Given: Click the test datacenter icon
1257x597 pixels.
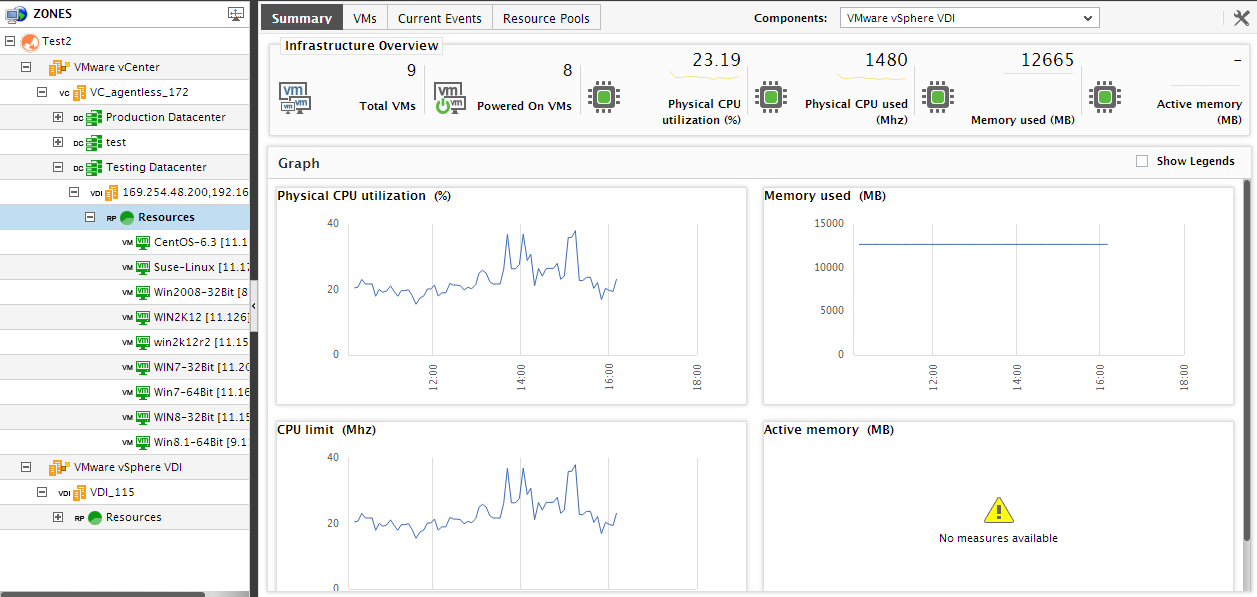Looking at the screenshot, I should point(94,142).
